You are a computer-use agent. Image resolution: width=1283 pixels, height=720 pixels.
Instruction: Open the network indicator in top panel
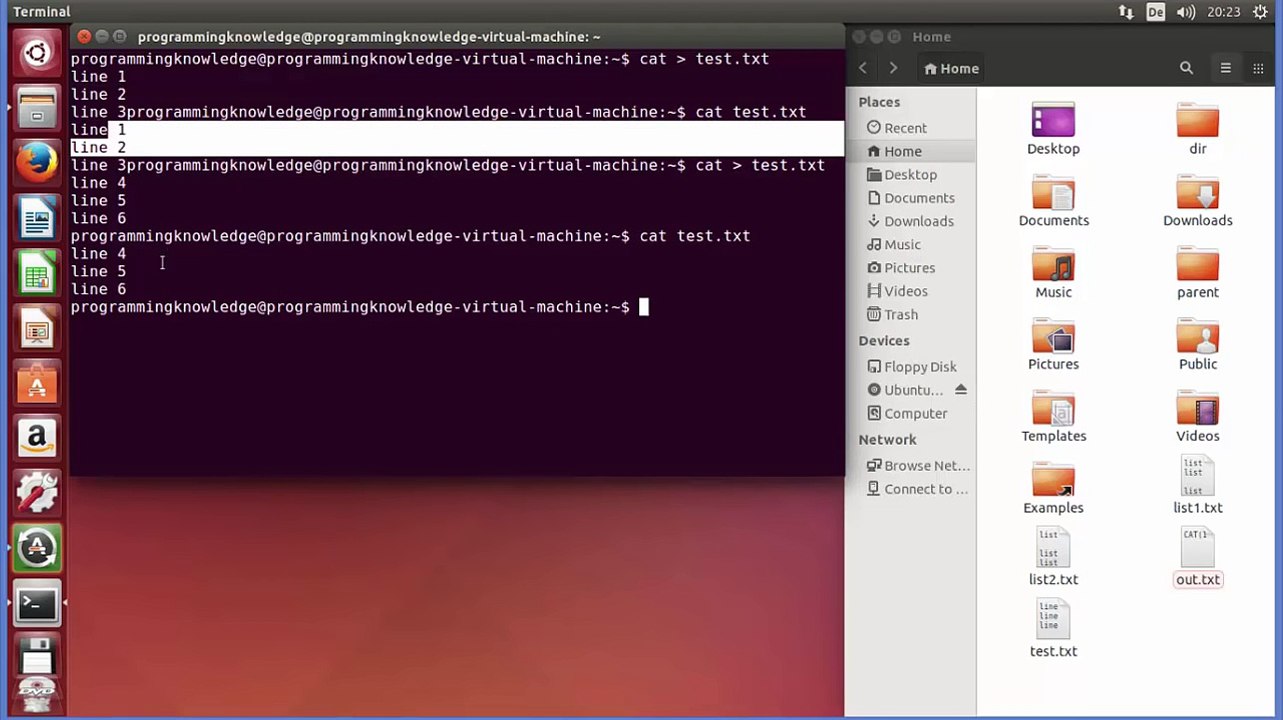point(1126,12)
